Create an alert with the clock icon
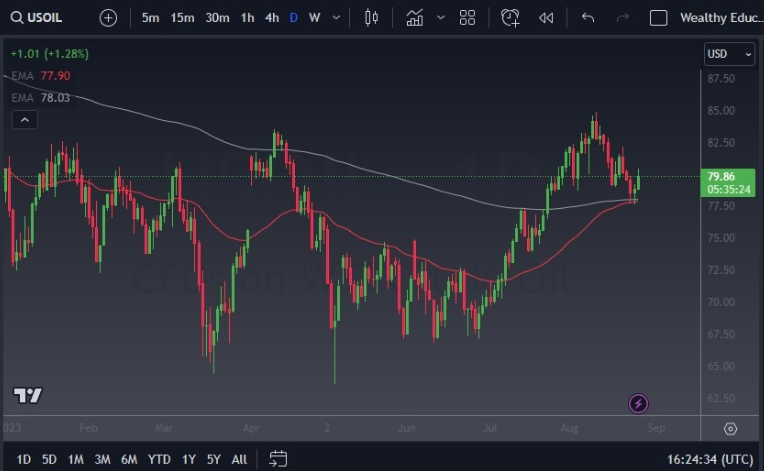The width and height of the screenshot is (764, 471). tap(510, 18)
